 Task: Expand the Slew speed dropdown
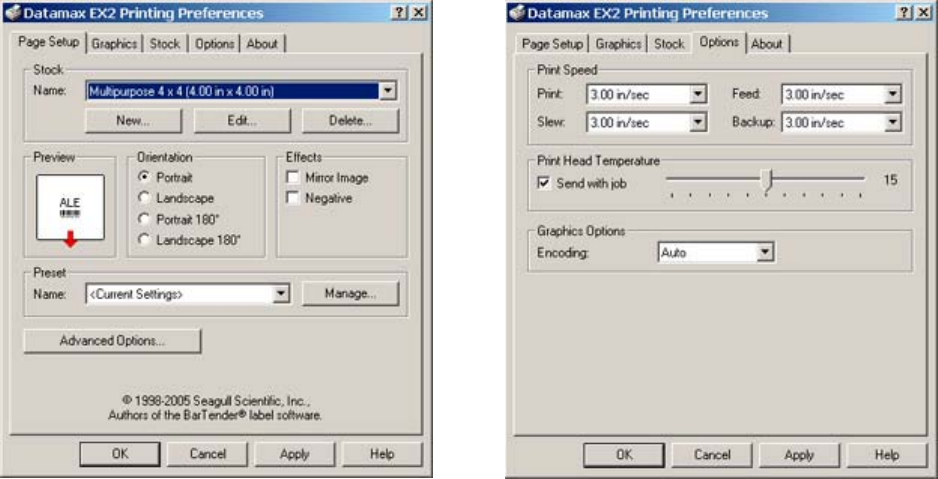698,123
